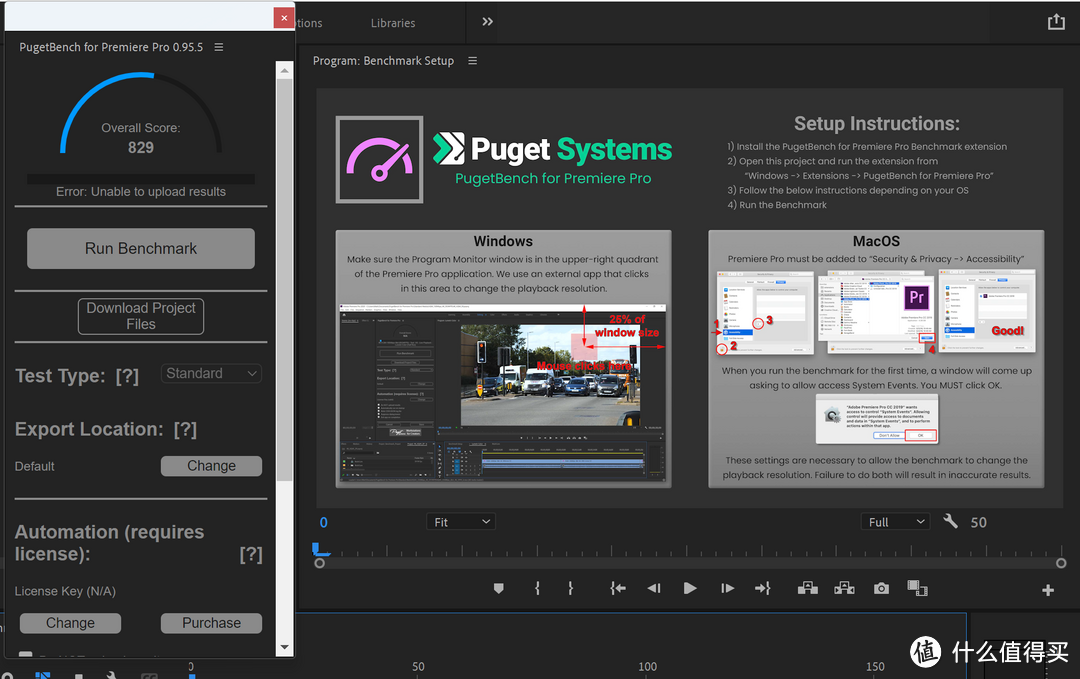Image resolution: width=1080 pixels, height=679 pixels.
Task: Export a frame with the camera icon
Action: pos(881,588)
